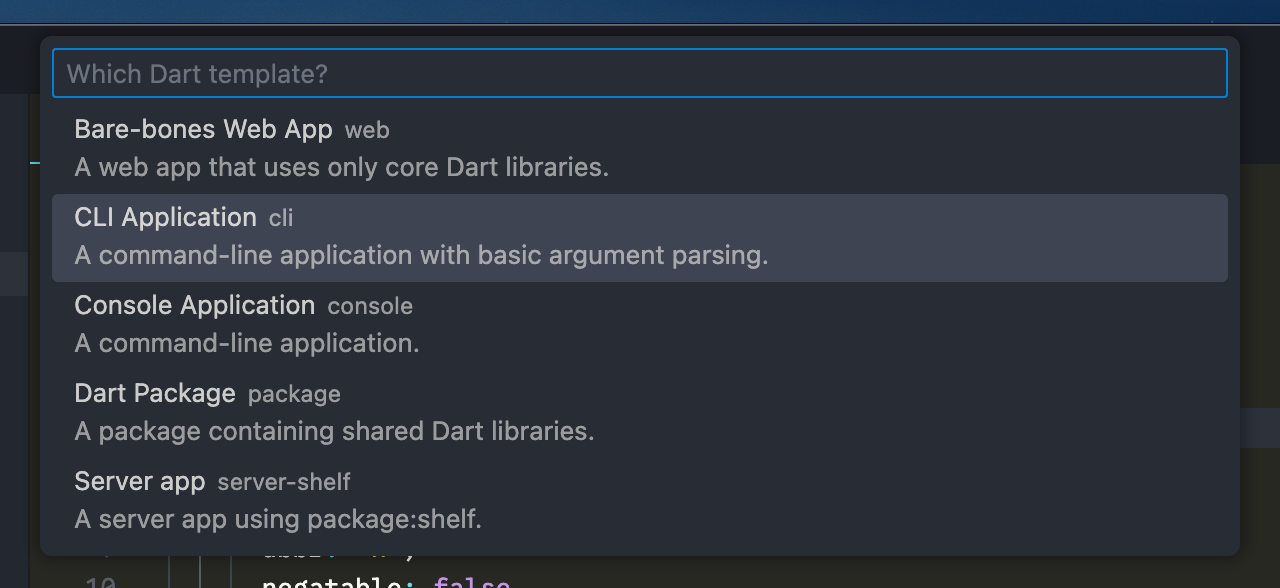The height and width of the screenshot is (588, 1280).
Task: Click line number 10 in the editor gutter
Action: (100, 581)
